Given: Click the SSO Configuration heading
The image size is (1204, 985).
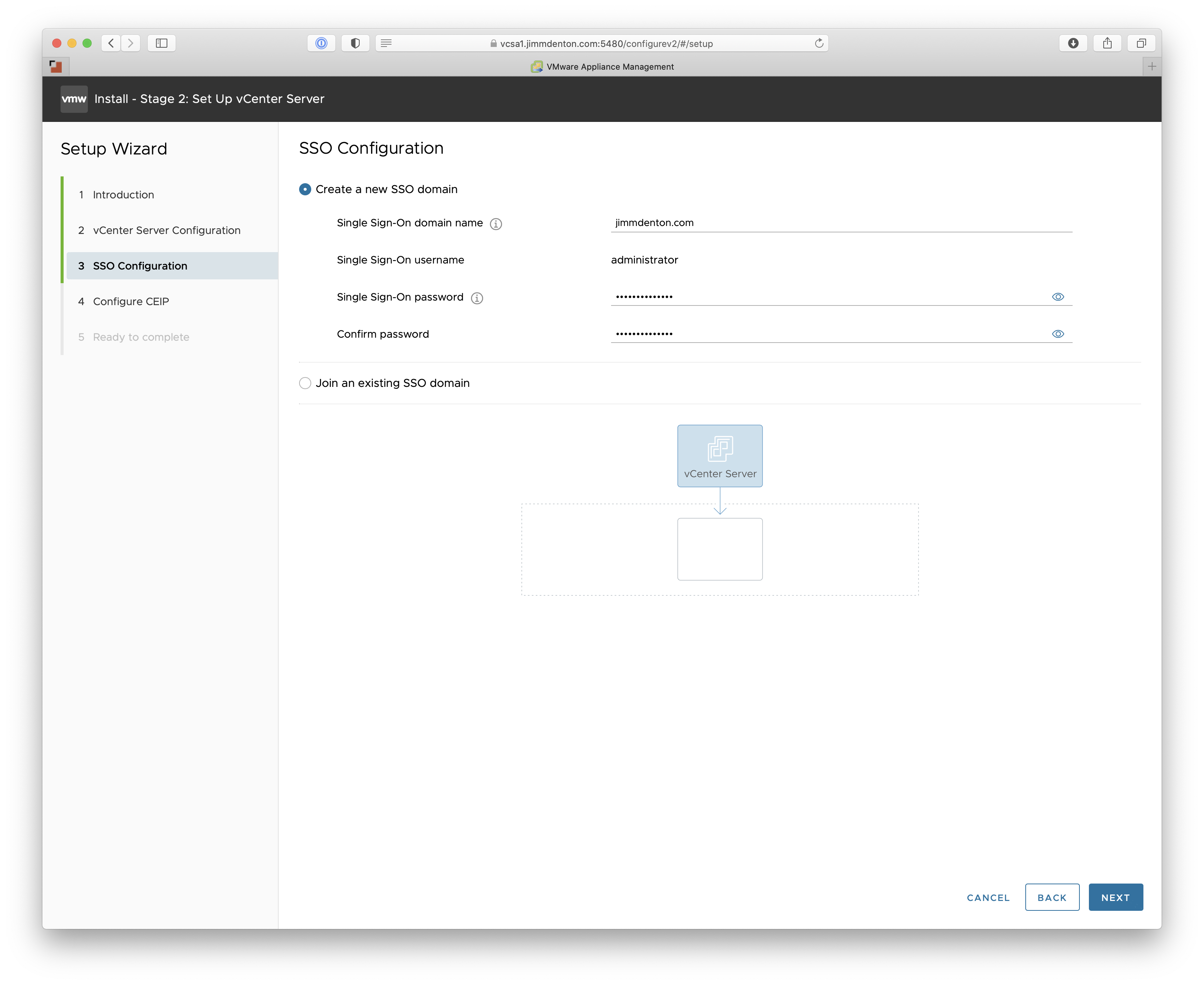Looking at the screenshot, I should tap(371, 148).
